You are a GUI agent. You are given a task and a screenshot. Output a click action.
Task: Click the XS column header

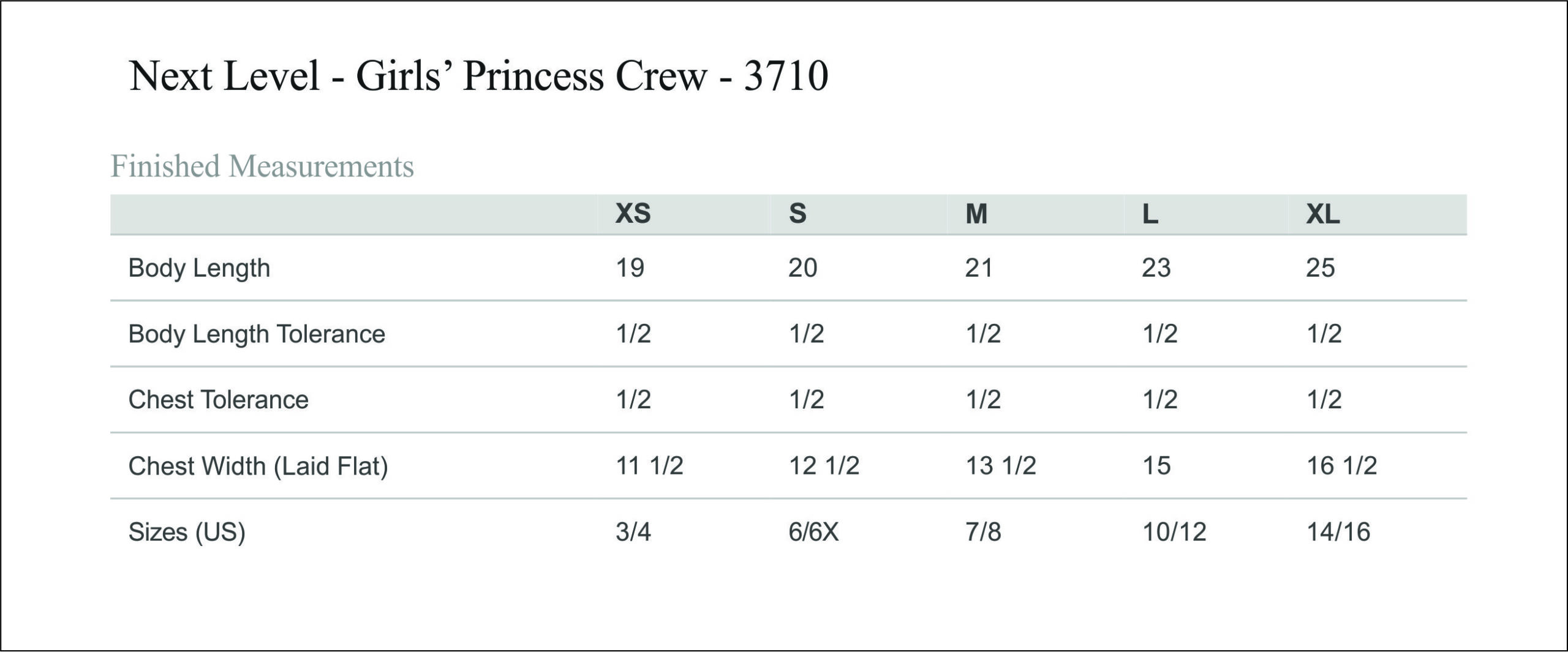[633, 214]
